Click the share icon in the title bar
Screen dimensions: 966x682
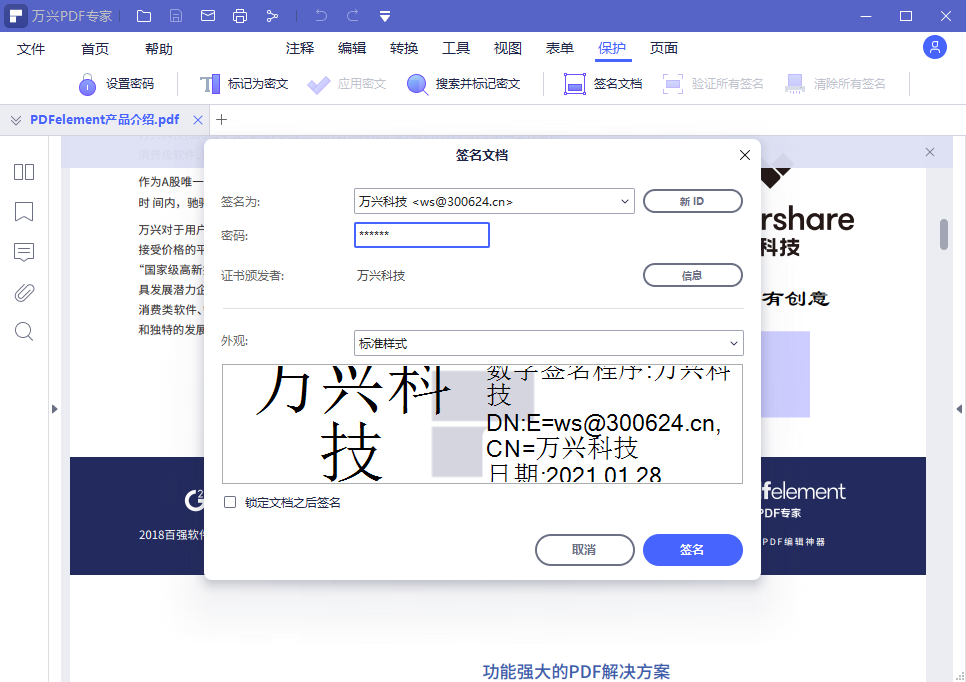coord(271,15)
